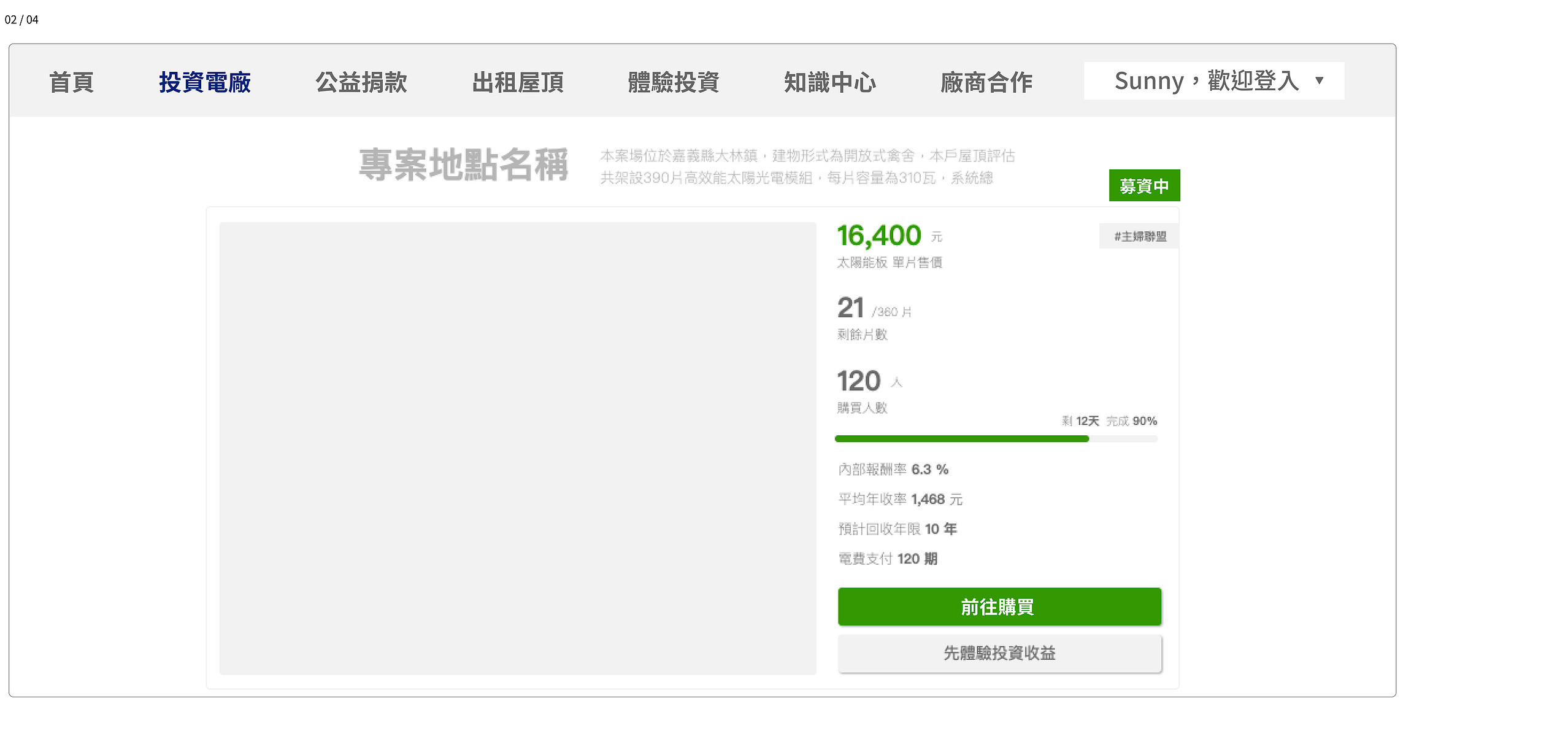Viewport: 1568px width, 736px height.
Task: Click the dropdown arrow beside Sunny greeting
Action: (1320, 80)
